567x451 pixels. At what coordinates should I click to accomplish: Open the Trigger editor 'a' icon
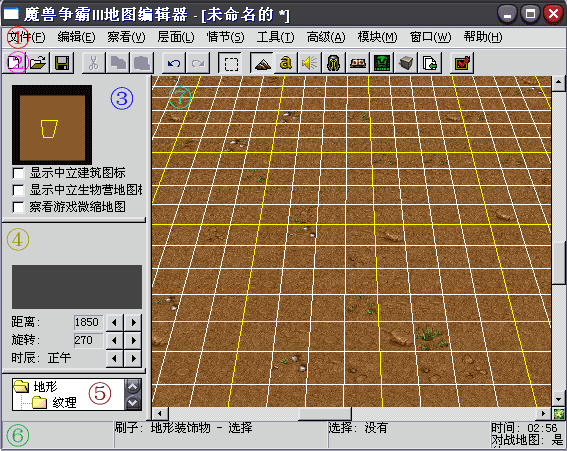coord(286,63)
